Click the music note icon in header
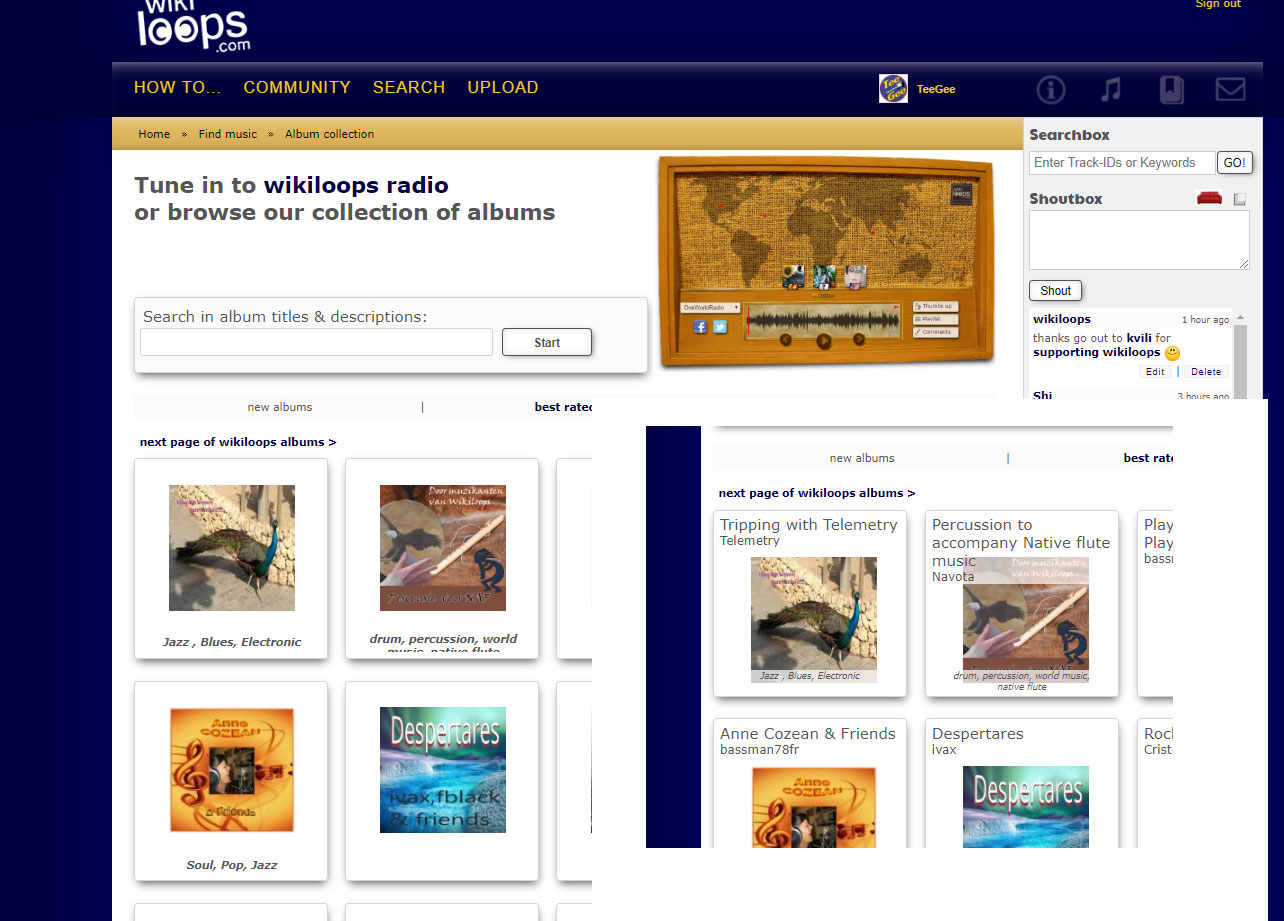This screenshot has width=1284, height=921. [1110, 90]
